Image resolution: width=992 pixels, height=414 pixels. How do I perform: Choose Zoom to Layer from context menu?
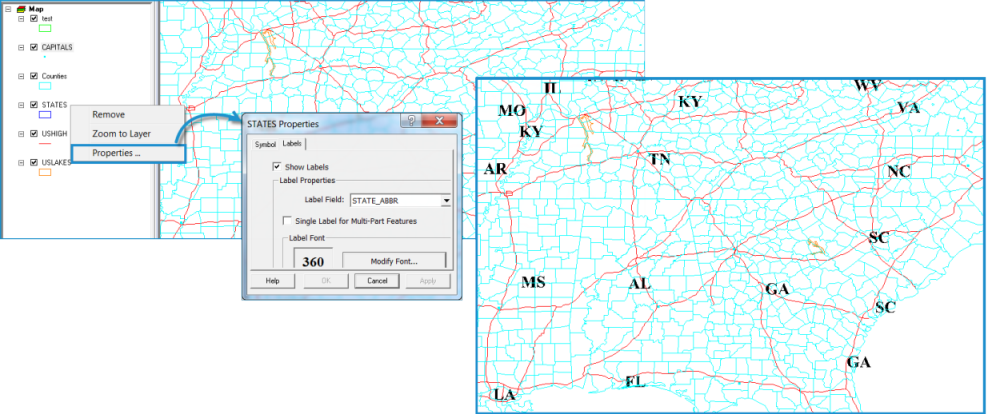127,134
